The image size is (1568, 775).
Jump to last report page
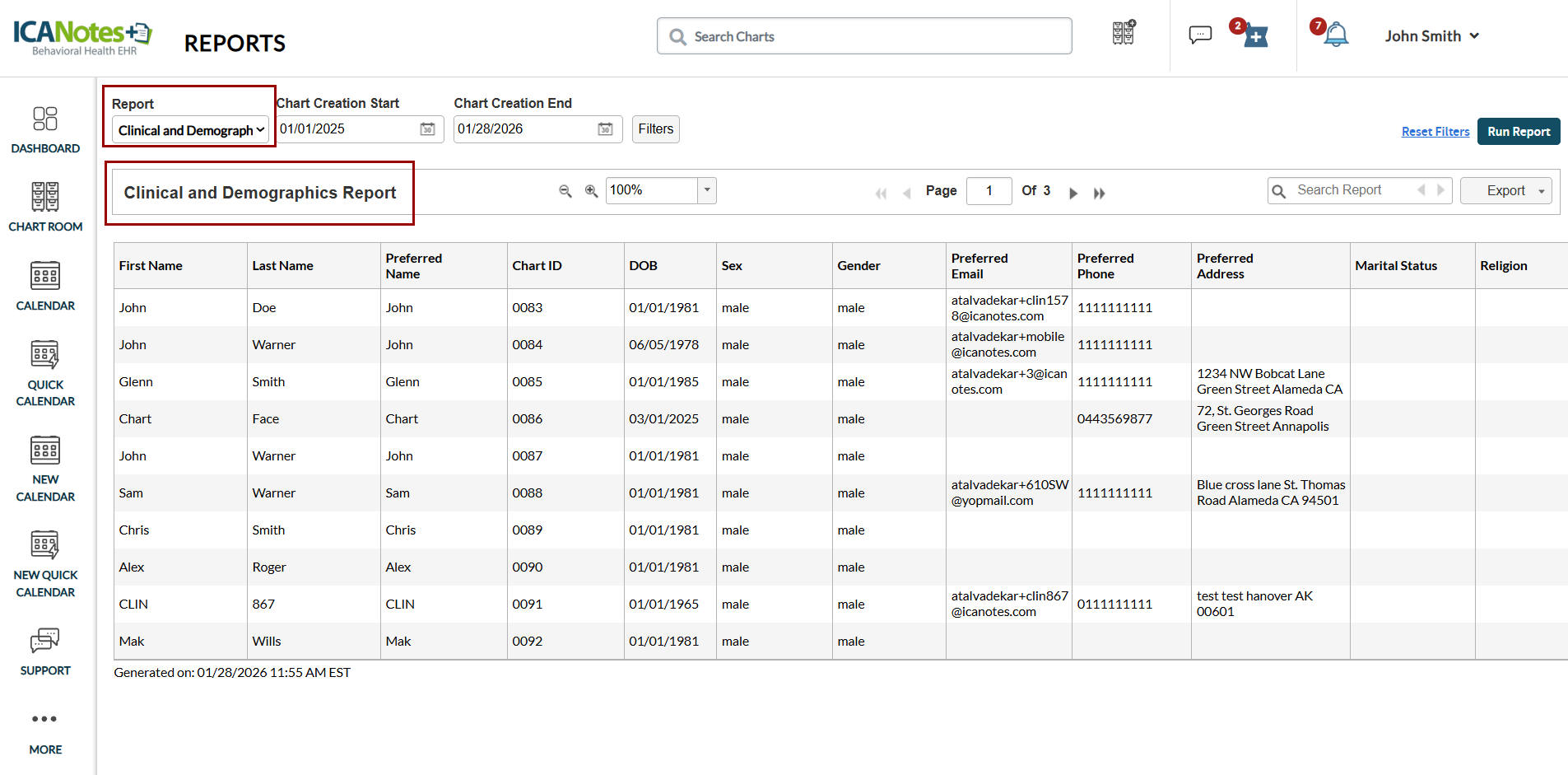[x=1099, y=194]
